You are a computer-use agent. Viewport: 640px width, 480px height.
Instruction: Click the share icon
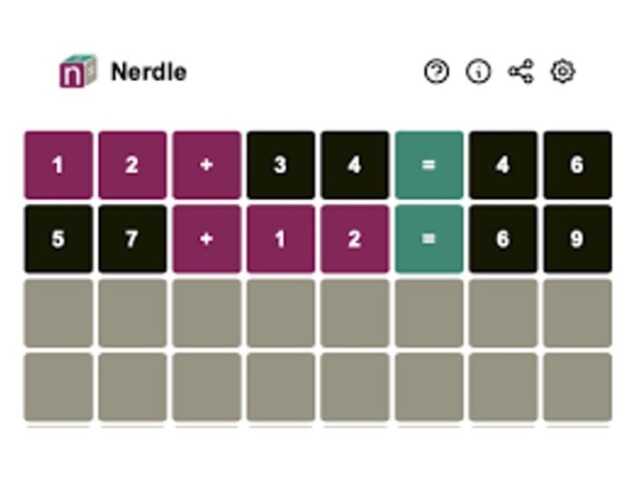[521, 72]
